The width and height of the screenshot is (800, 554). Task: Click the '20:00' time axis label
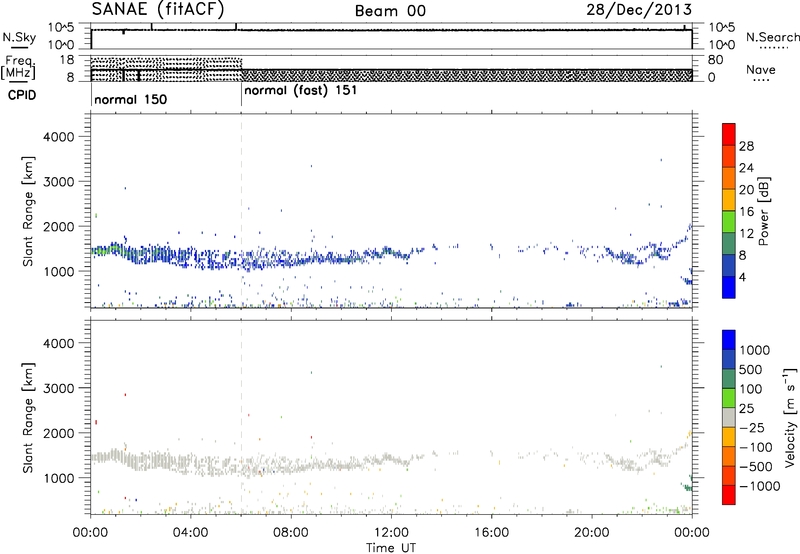coord(592,533)
